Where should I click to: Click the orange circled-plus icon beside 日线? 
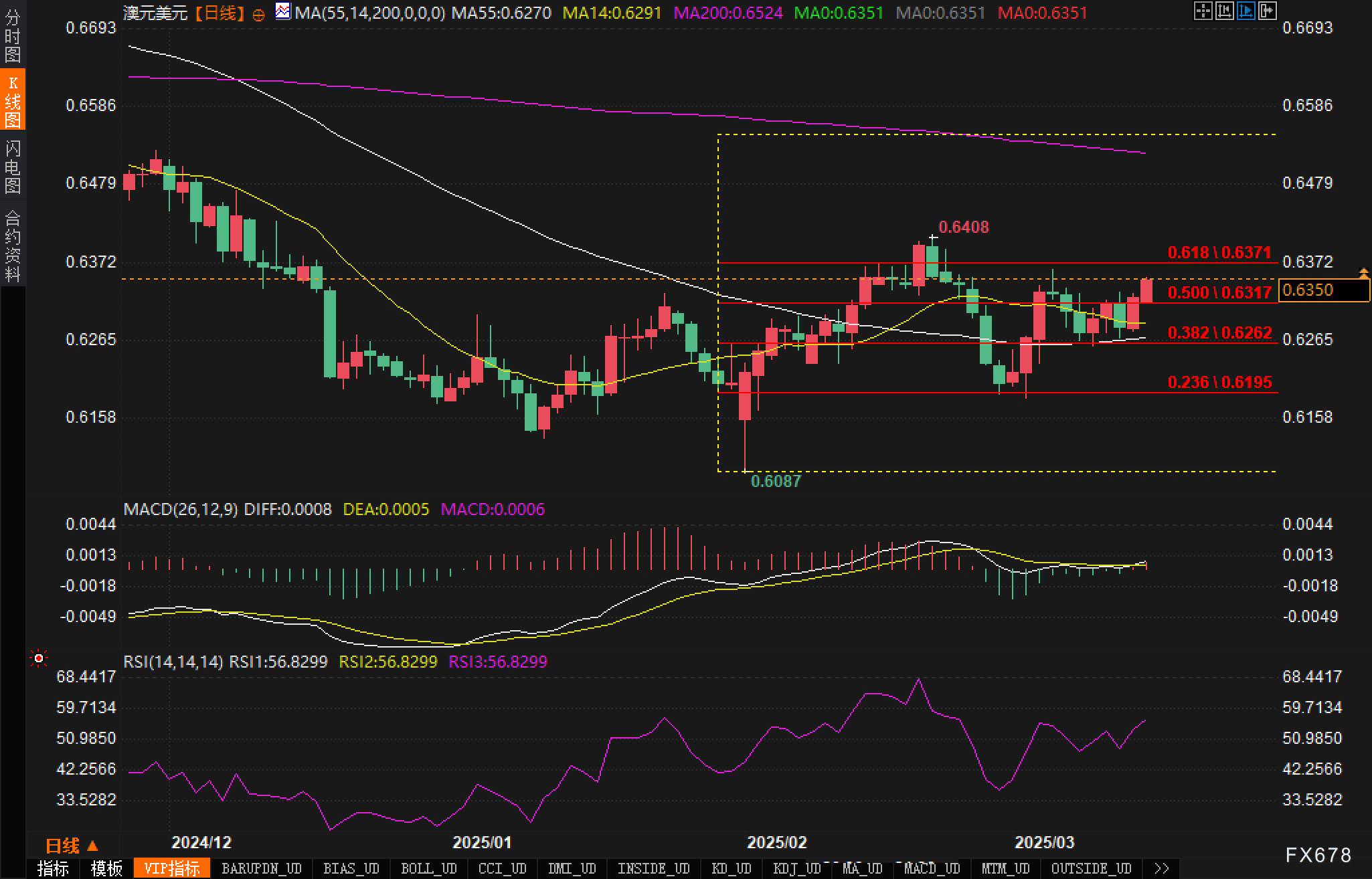pyautogui.click(x=258, y=14)
